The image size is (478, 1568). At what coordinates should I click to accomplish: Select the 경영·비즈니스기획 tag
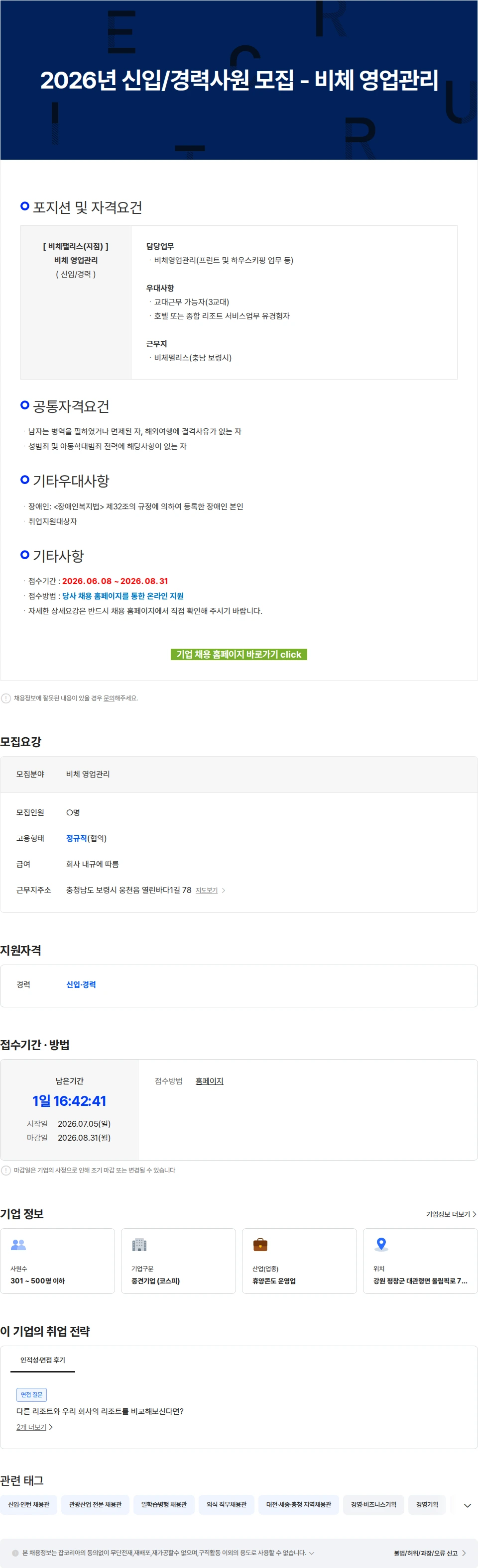(373, 1504)
